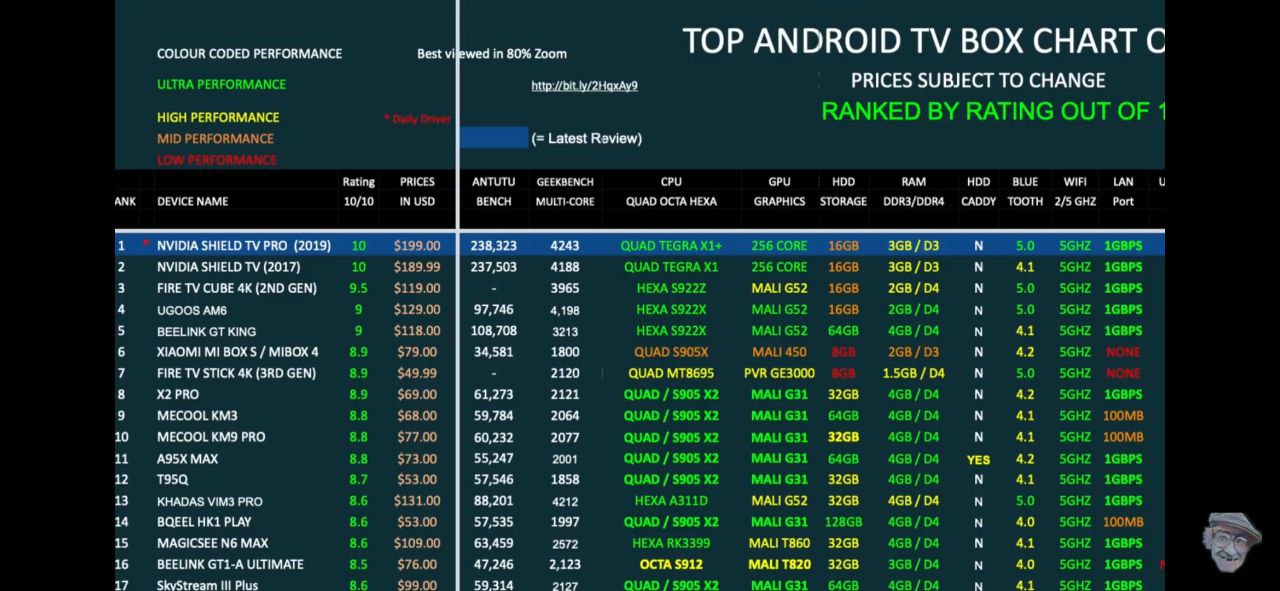Click the MAGICSEE N6 MAX device name
The width and height of the screenshot is (1280, 591).
pyautogui.click(x=212, y=543)
